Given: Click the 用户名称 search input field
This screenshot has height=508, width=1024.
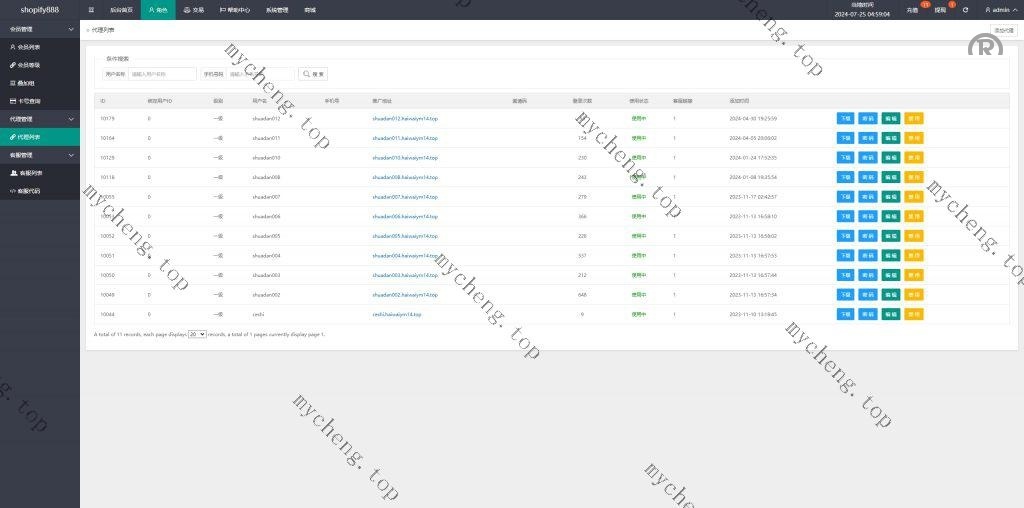Looking at the screenshot, I should 162,74.
